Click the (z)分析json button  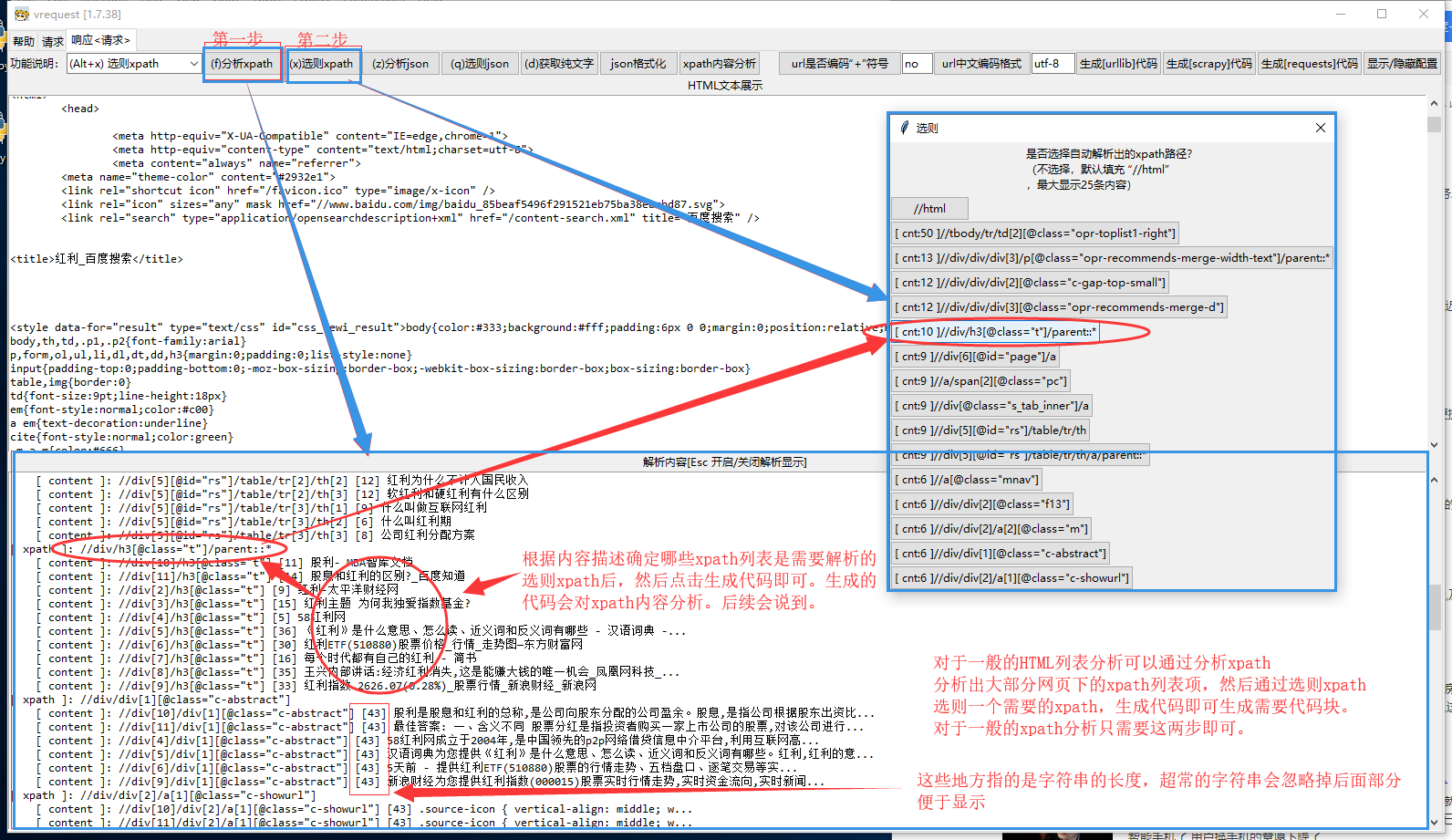coord(399,64)
